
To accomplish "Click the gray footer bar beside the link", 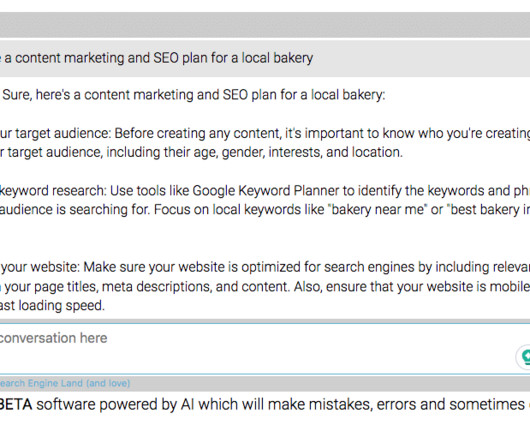I will tap(330, 383).
